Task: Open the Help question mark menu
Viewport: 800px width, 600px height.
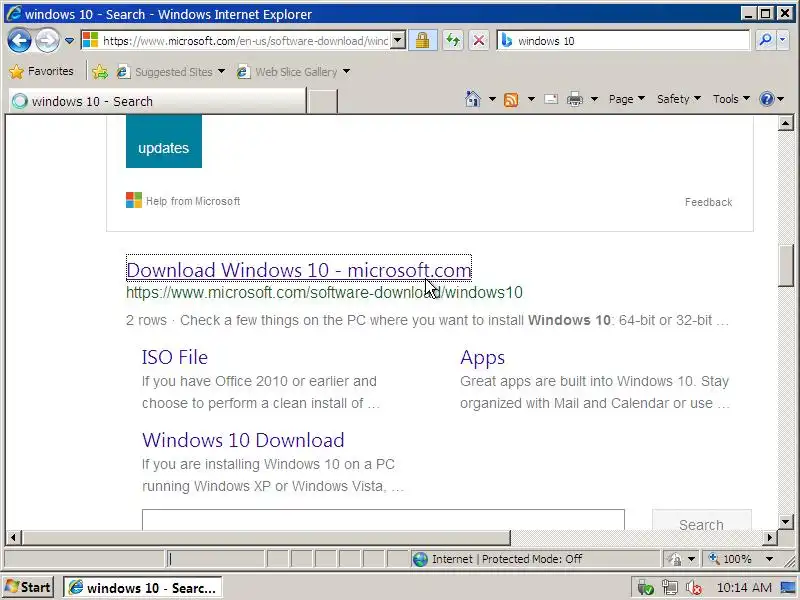Action: pos(771,99)
